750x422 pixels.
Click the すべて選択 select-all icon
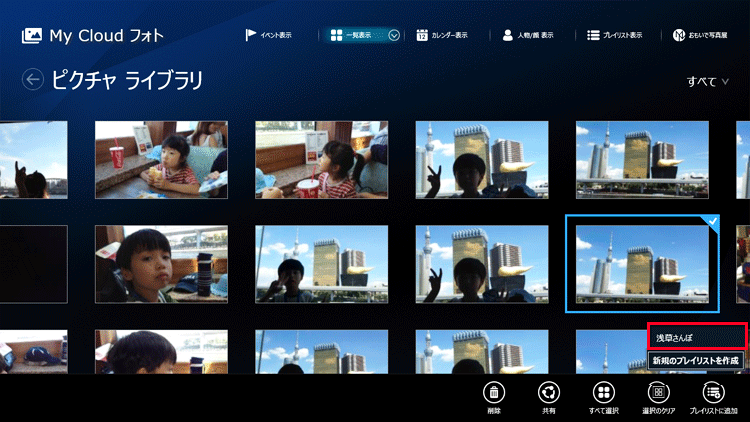click(x=604, y=392)
